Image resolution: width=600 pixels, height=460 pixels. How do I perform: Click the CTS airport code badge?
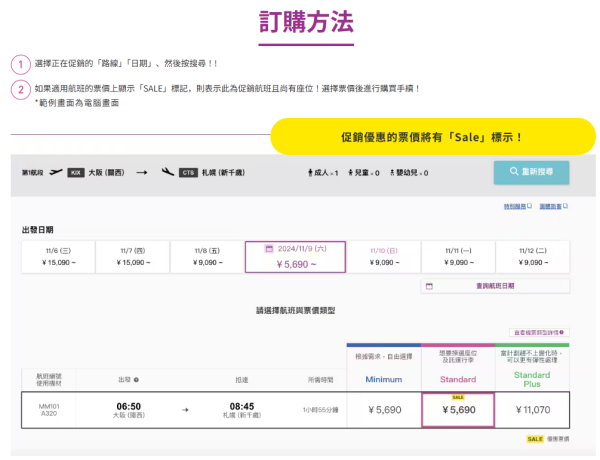(188, 173)
